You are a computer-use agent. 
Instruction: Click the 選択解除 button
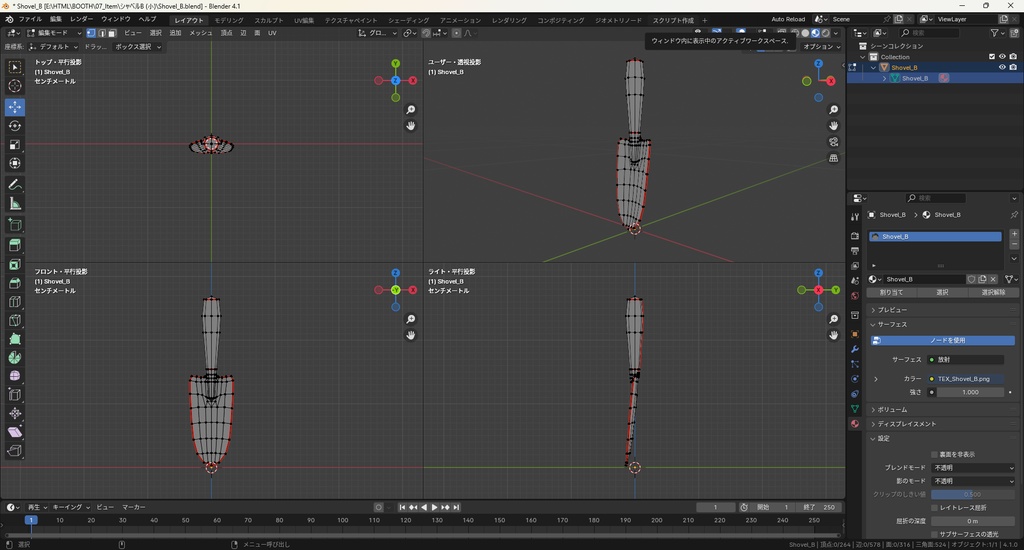(x=993, y=293)
